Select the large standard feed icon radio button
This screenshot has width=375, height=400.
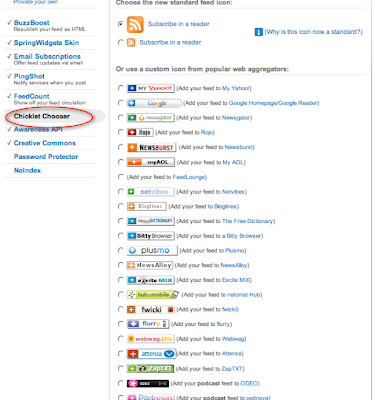tap(121, 24)
